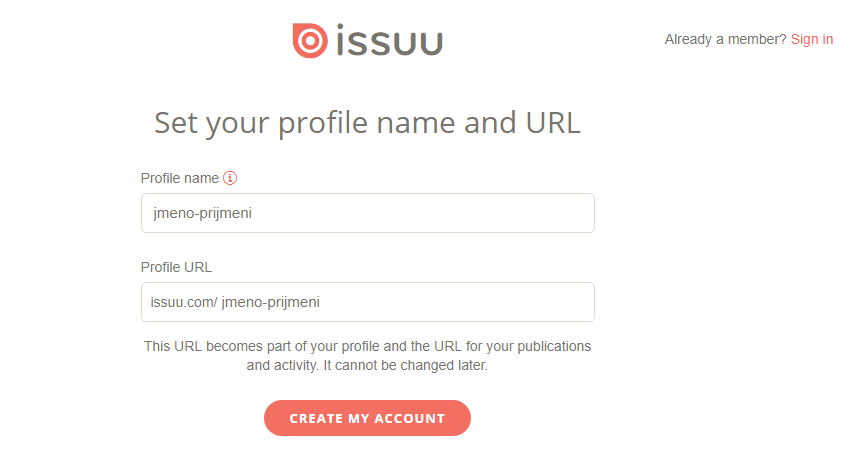Click the word 'URL' in the page heading

553,123
